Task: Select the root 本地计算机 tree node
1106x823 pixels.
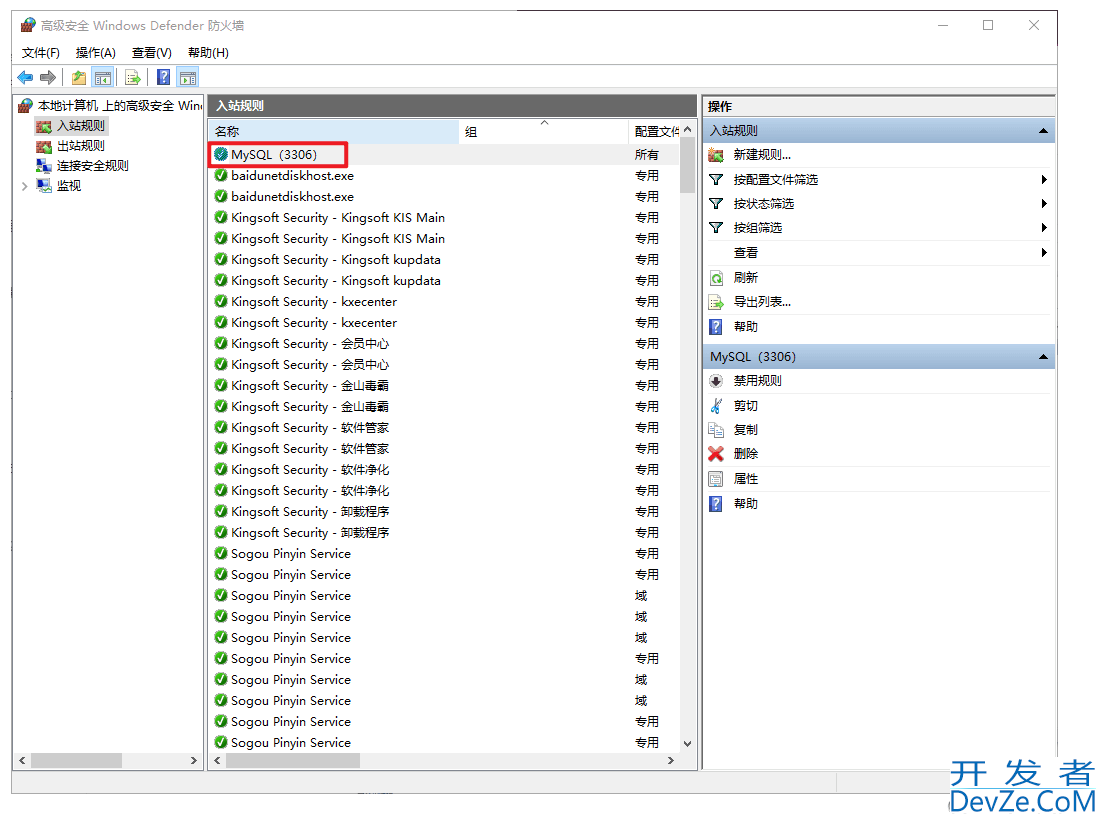Action: click(119, 106)
